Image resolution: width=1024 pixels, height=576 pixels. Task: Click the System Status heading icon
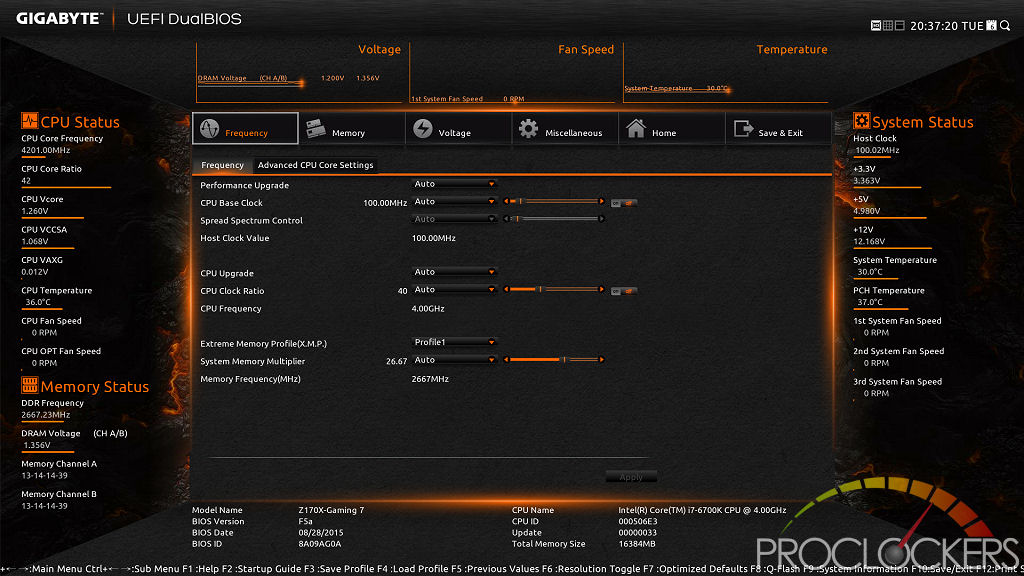click(x=861, y=121)
